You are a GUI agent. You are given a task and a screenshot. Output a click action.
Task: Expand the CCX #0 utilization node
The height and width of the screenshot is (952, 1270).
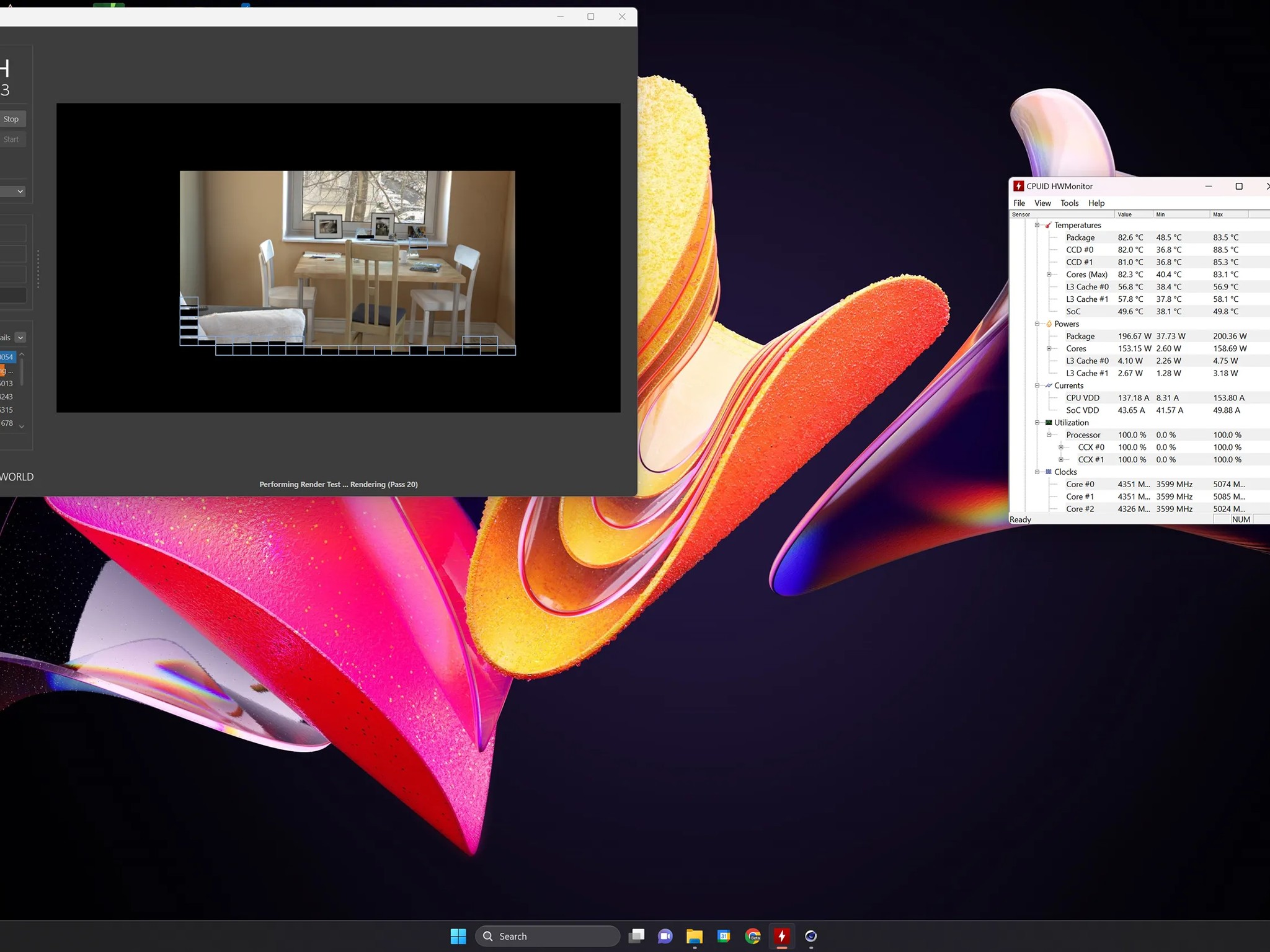click(1060, 447)
